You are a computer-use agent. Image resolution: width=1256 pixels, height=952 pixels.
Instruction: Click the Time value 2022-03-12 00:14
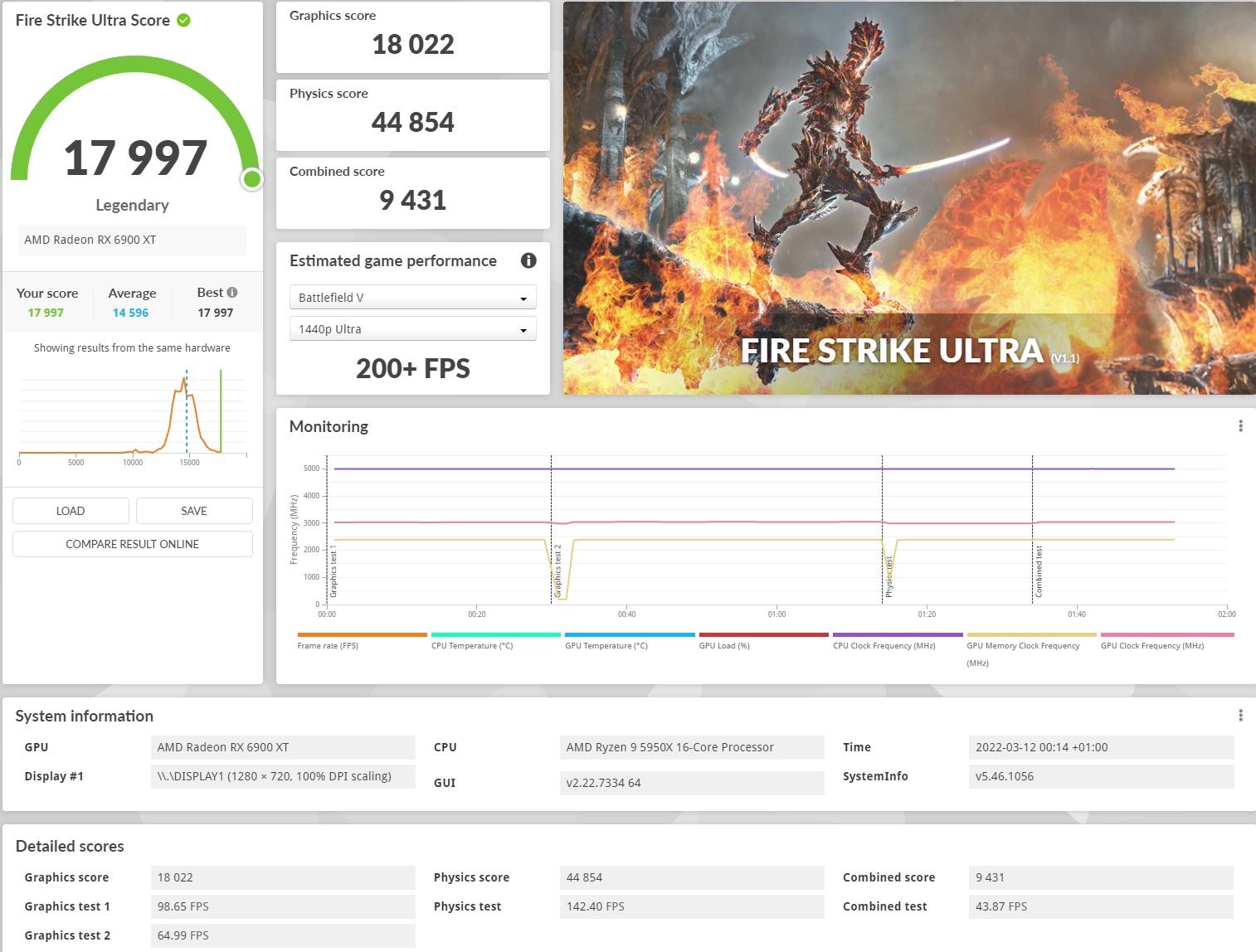point(1101,747)
